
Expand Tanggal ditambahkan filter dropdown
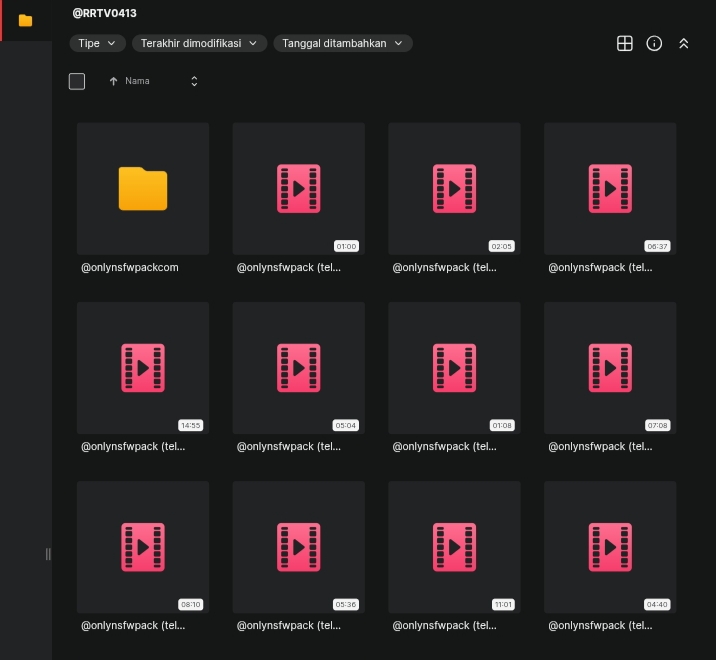point(343,43)
